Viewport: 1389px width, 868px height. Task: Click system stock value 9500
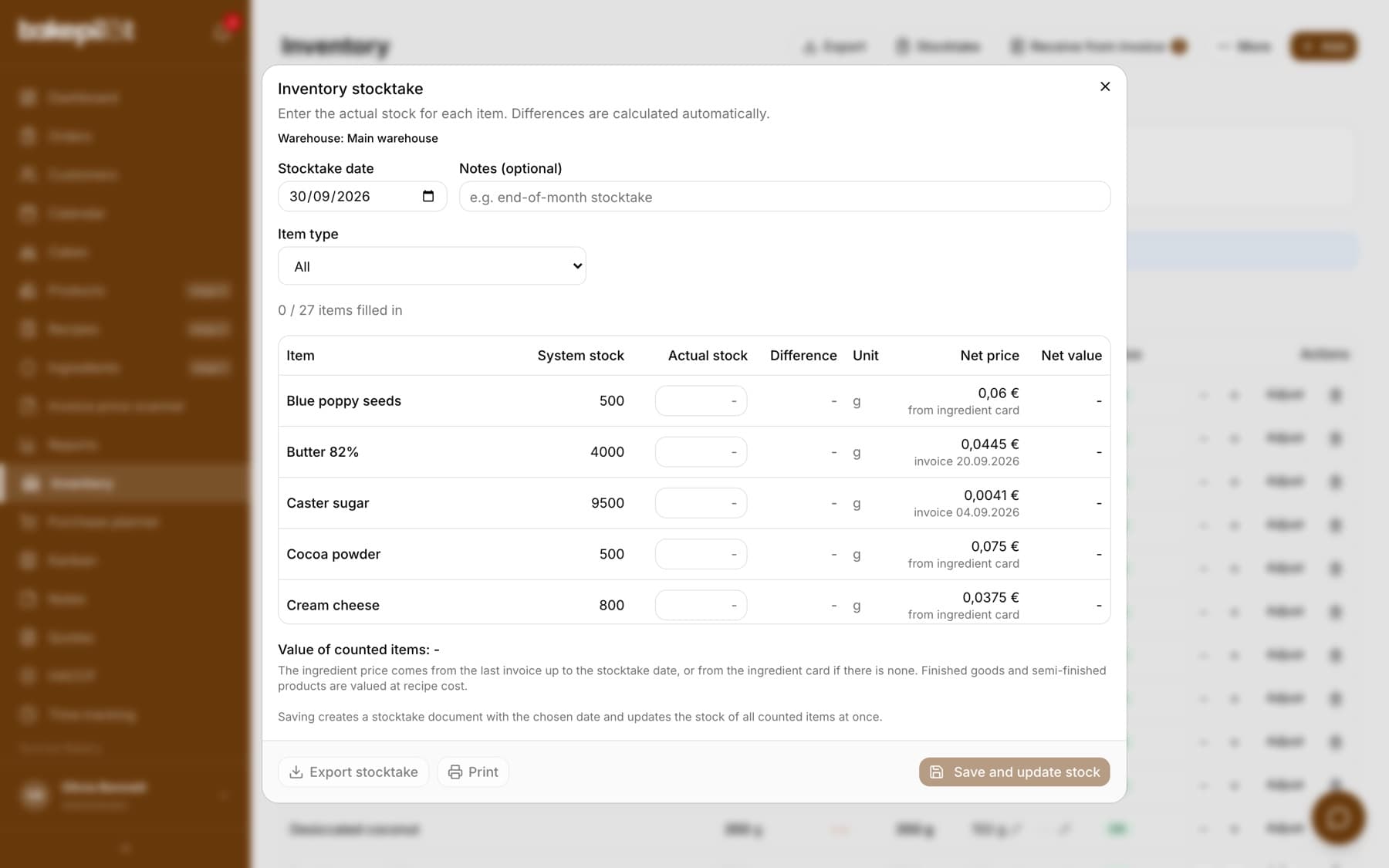[x=607, y=503]
